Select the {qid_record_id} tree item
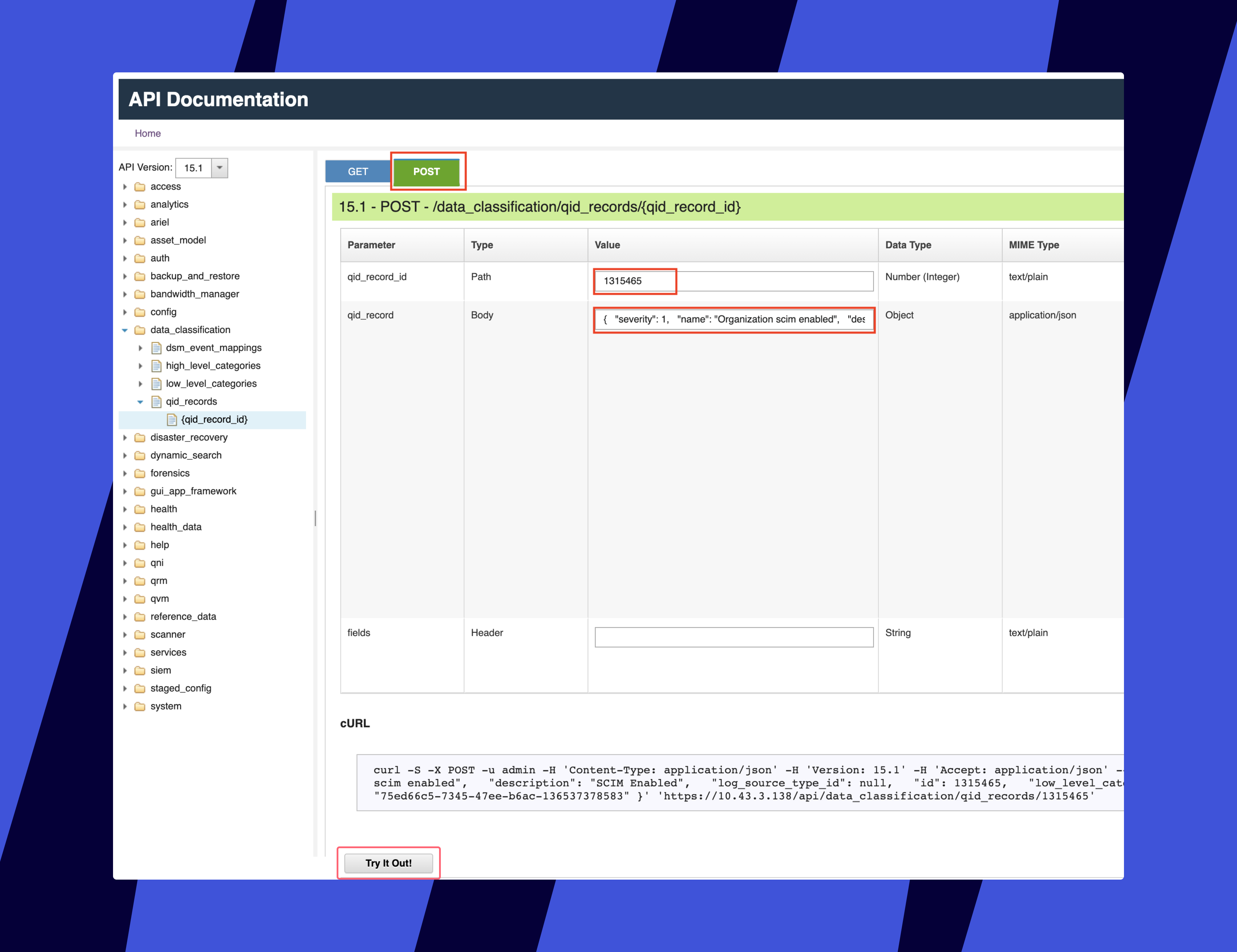 (x=212, y=420)
